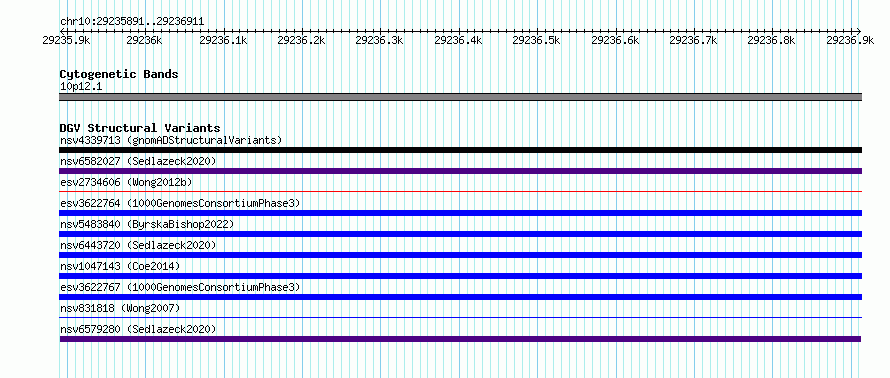Image resolution: width=890 pixels, height=378 pixels.
Task: Click the blue bar under esv3622764
Action: point(460,213)
